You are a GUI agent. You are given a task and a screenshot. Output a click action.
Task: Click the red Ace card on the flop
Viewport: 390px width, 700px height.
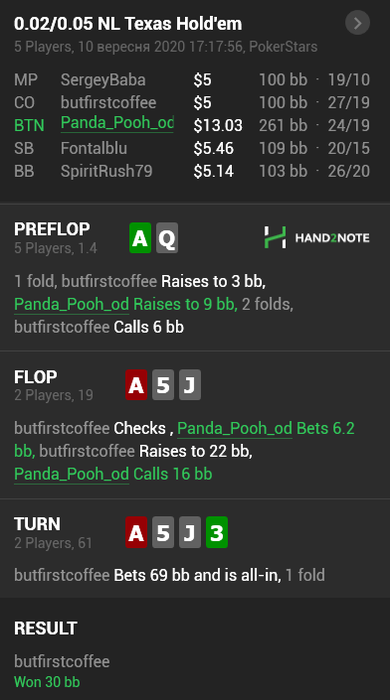pyautogui.click(x=136, y=384)
